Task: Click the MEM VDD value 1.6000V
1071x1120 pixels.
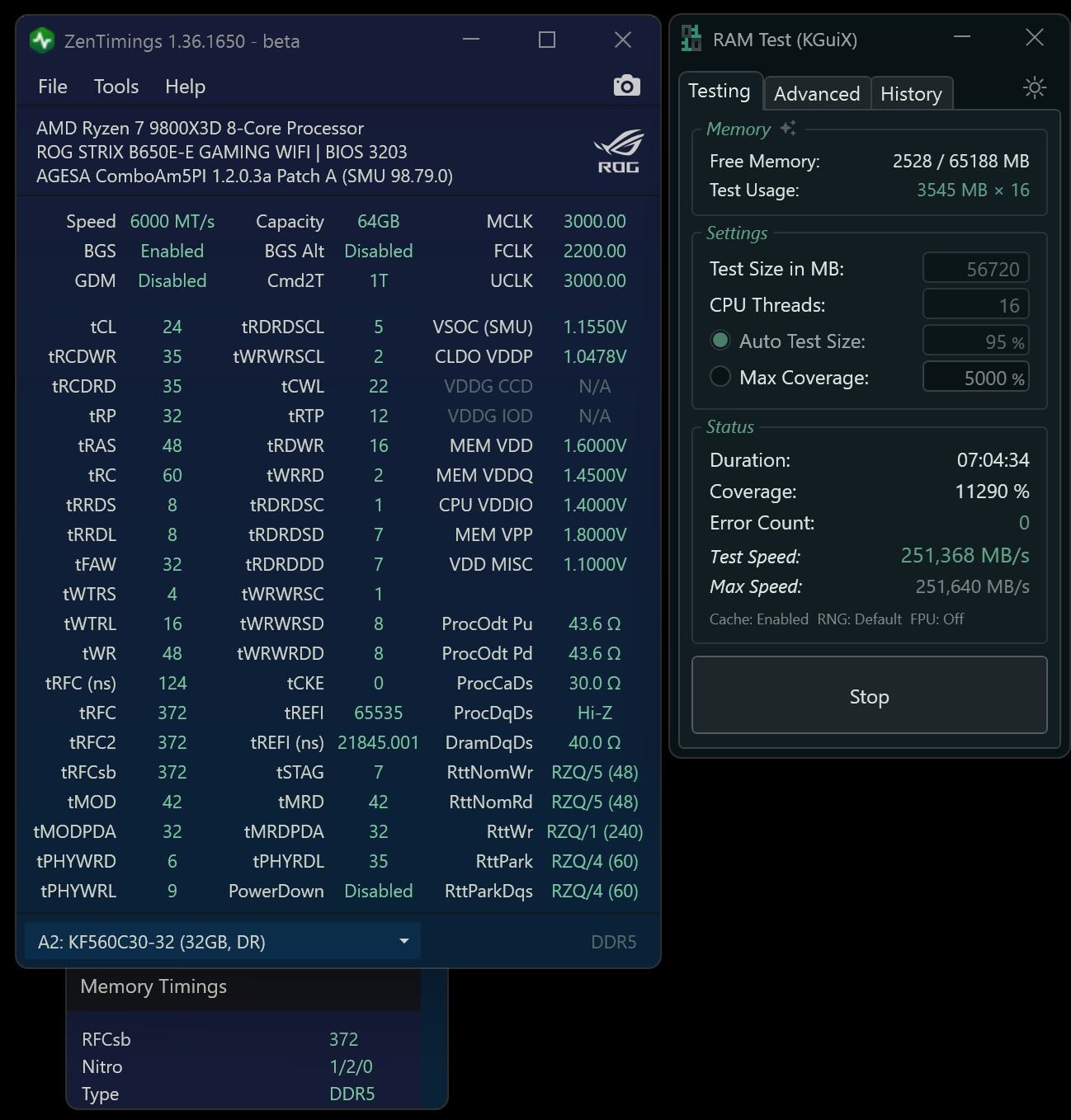Action: coord(594,445)
